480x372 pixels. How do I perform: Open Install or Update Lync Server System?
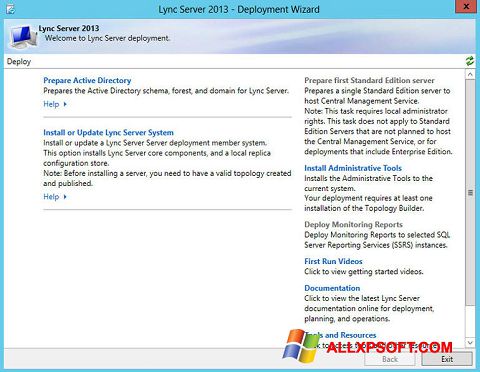pyautogui.click(x=108, y=132)
